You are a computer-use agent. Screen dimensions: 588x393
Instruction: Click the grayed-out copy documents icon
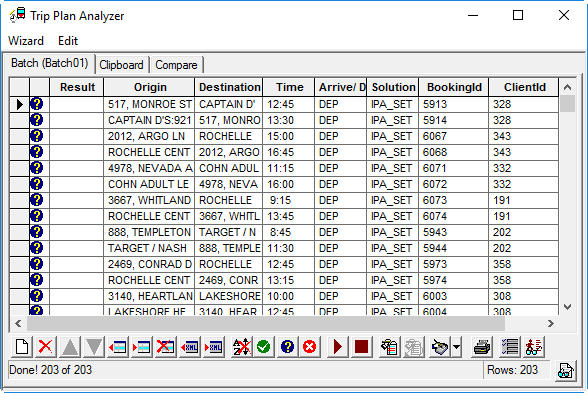tap(414, 347)
